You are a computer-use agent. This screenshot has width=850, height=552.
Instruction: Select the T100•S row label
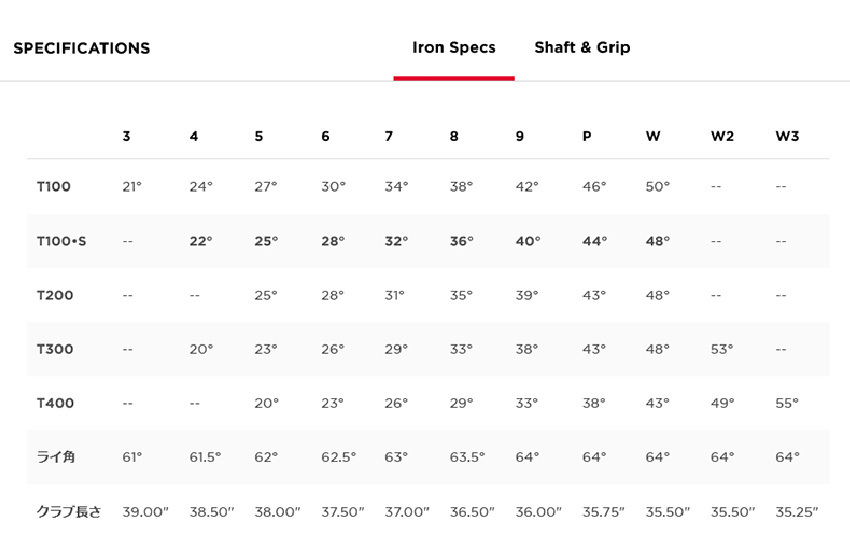pyautogui.click(x=61, y=241)
